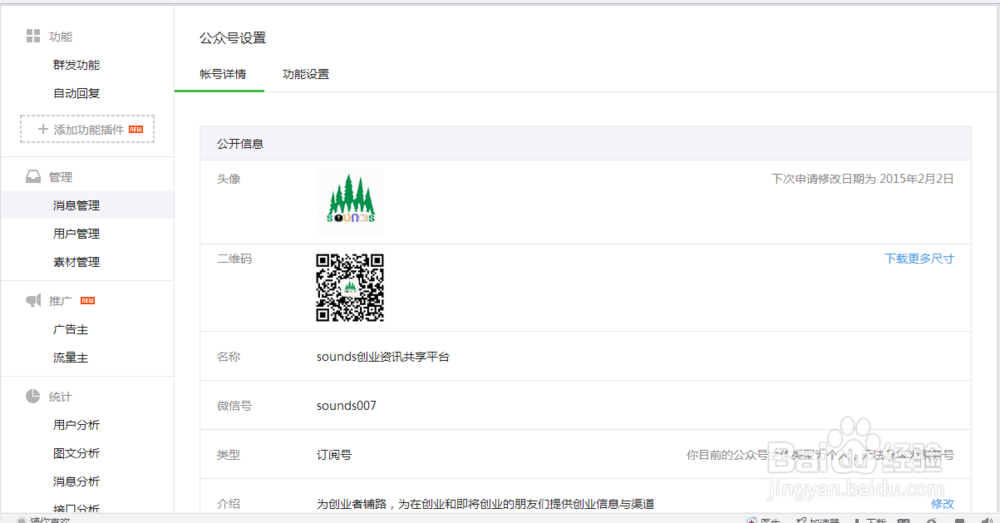Click the 下载更多尺寸 link

pyautogui.click(x=919, y=258)
